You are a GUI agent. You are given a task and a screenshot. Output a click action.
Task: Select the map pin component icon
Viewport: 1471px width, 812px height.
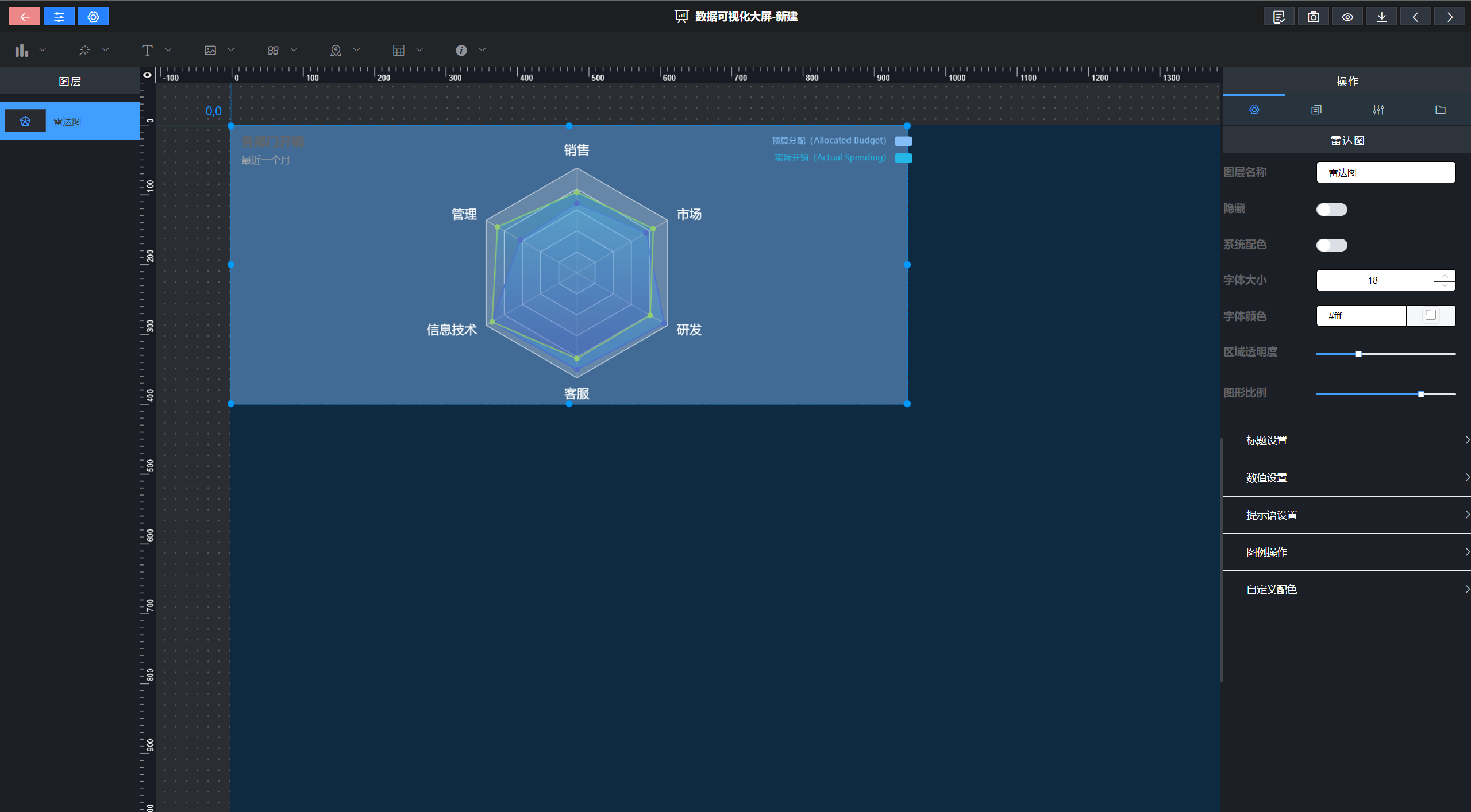336,51
